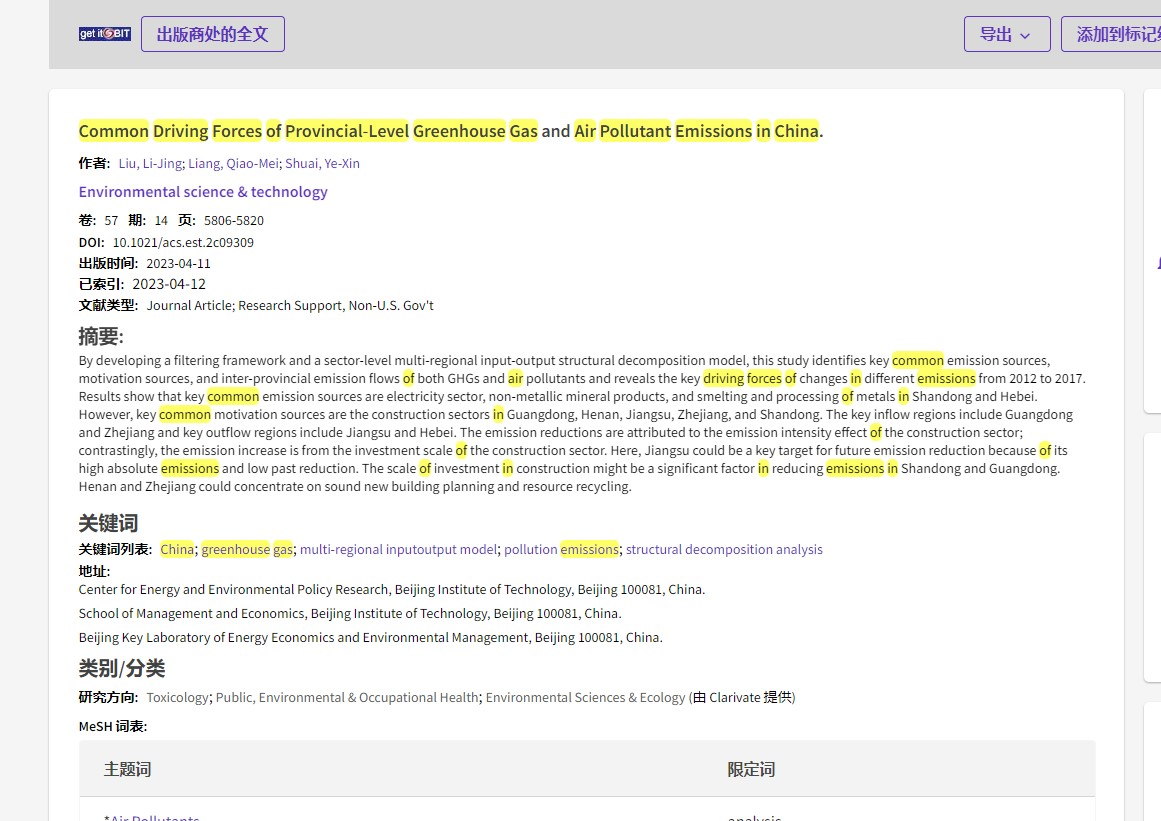Expand the 导出 export dropdown
Screen dimensions: 1161x821
tap(1006, 34)
